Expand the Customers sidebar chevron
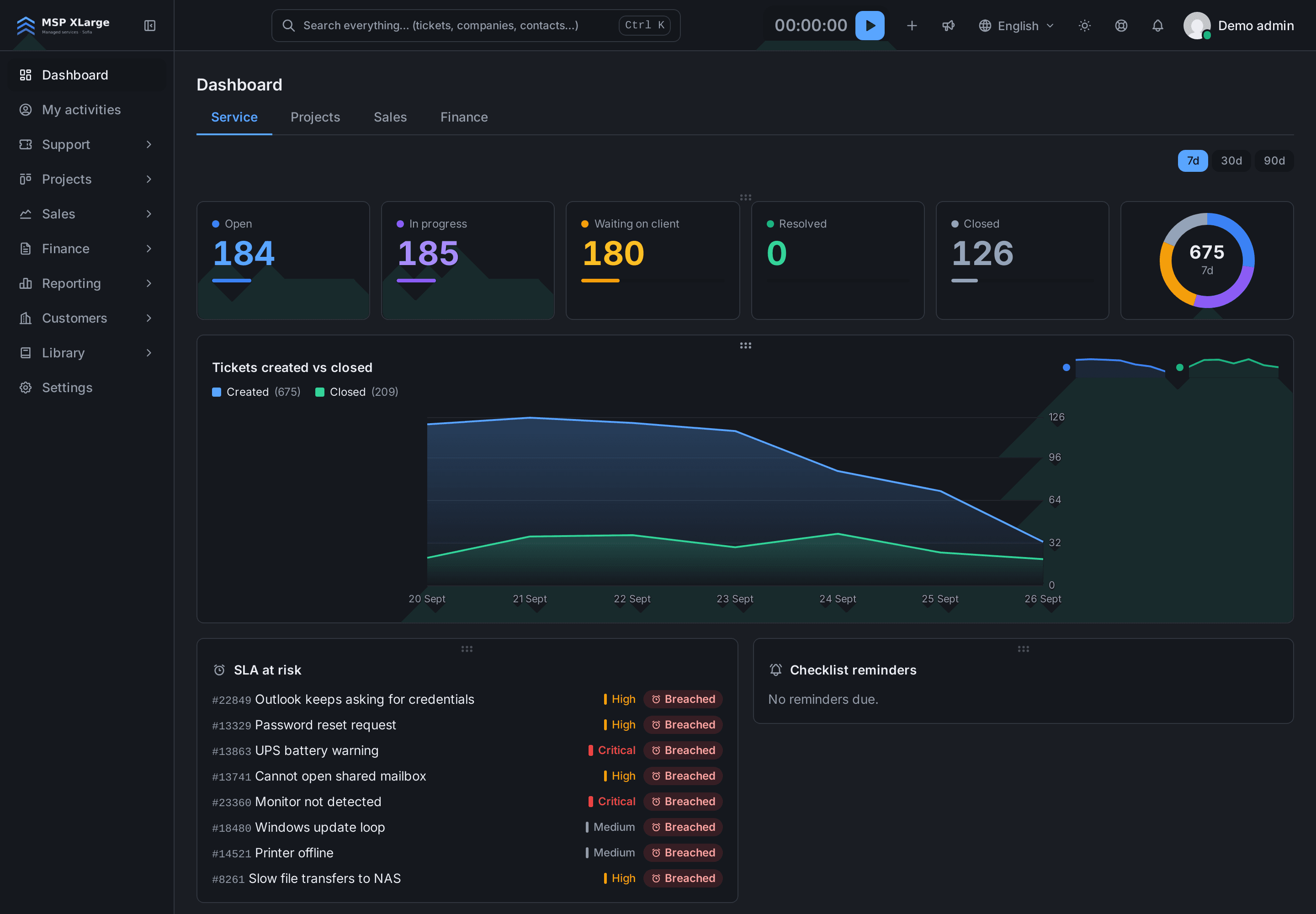This screenshot has height=914, width=1316. [149, 318]
